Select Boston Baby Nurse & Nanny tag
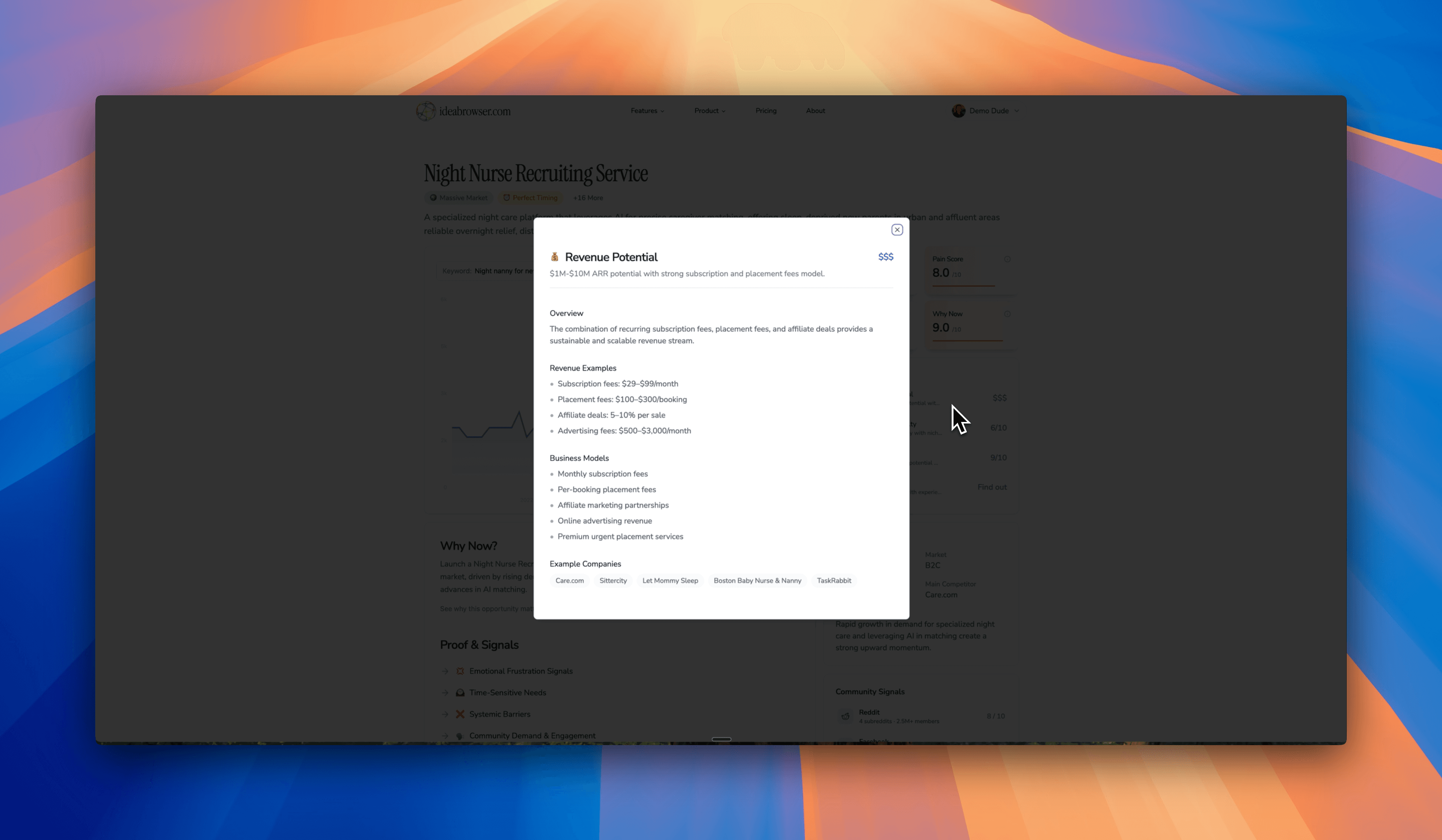Image resolution: width=1442 pixels, height=840 pixels. [757, 580]
